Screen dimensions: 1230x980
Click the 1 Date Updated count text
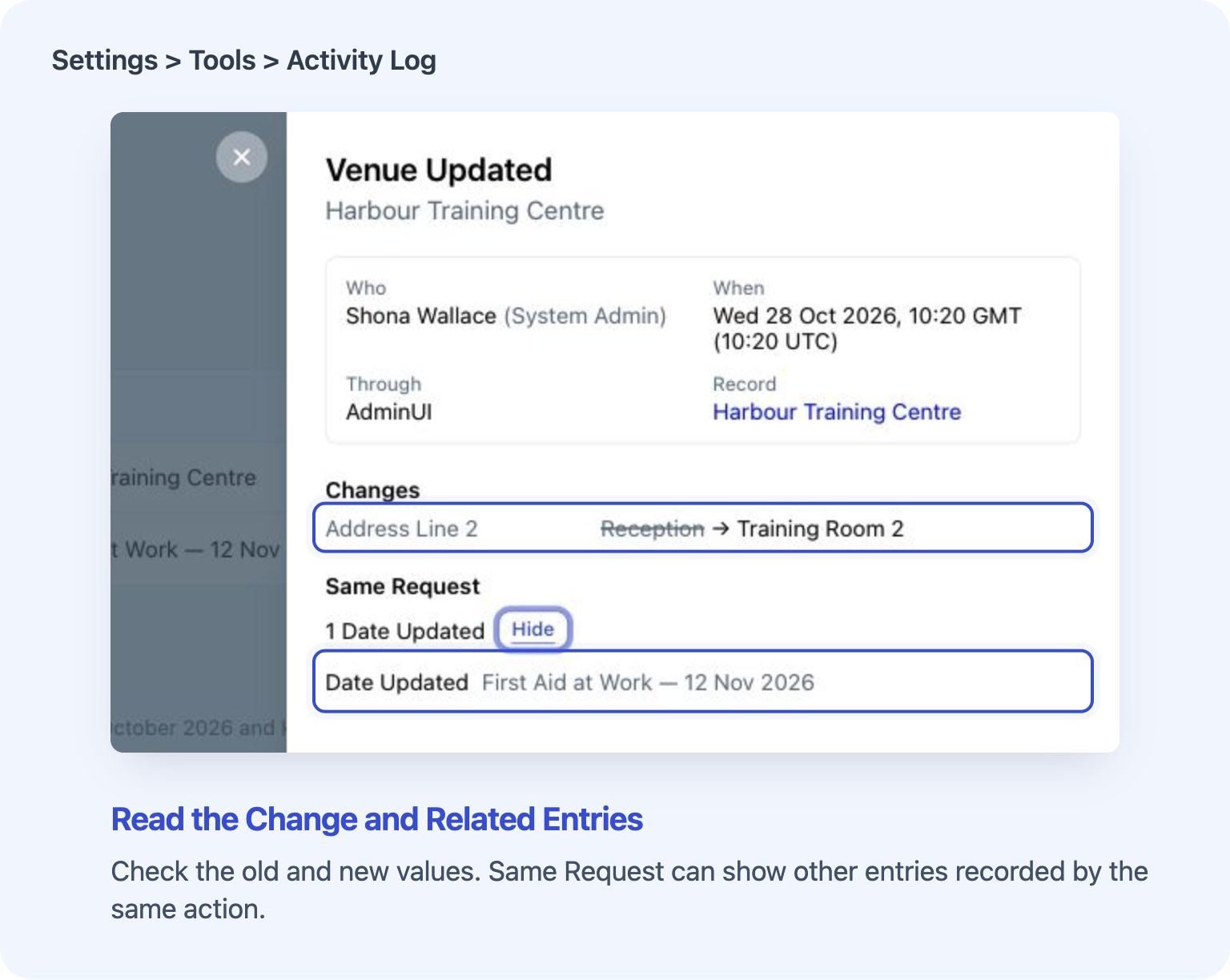pyautogui.click(x=405, y=631)
